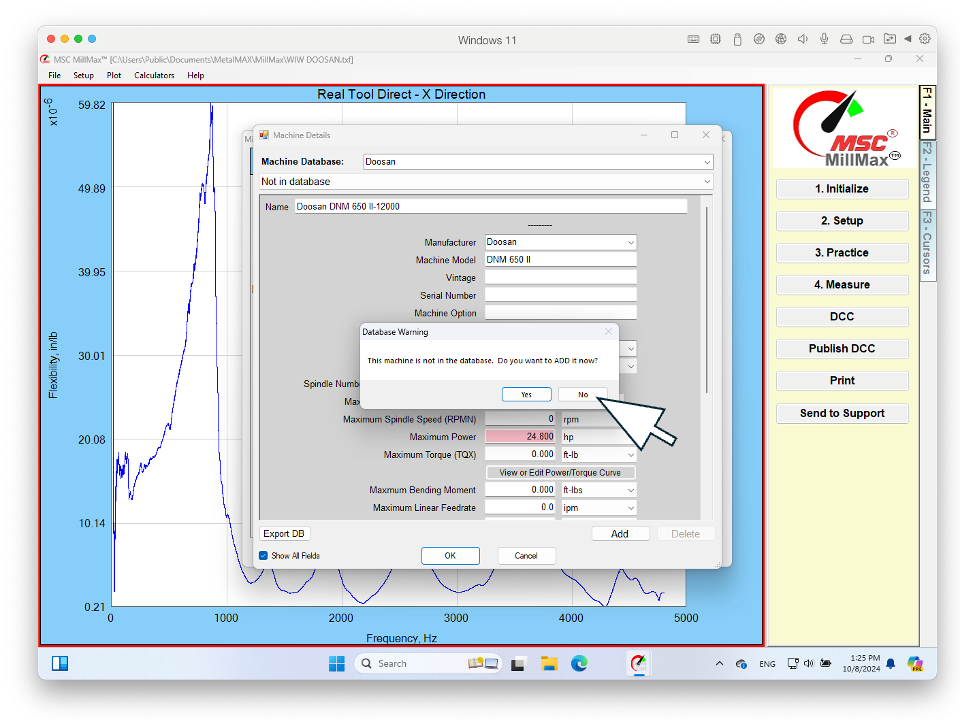The height and width of the screenshot is (720, 960).
Task: Toggle the Show All Fields checkbox
Action: click(263, 556)
